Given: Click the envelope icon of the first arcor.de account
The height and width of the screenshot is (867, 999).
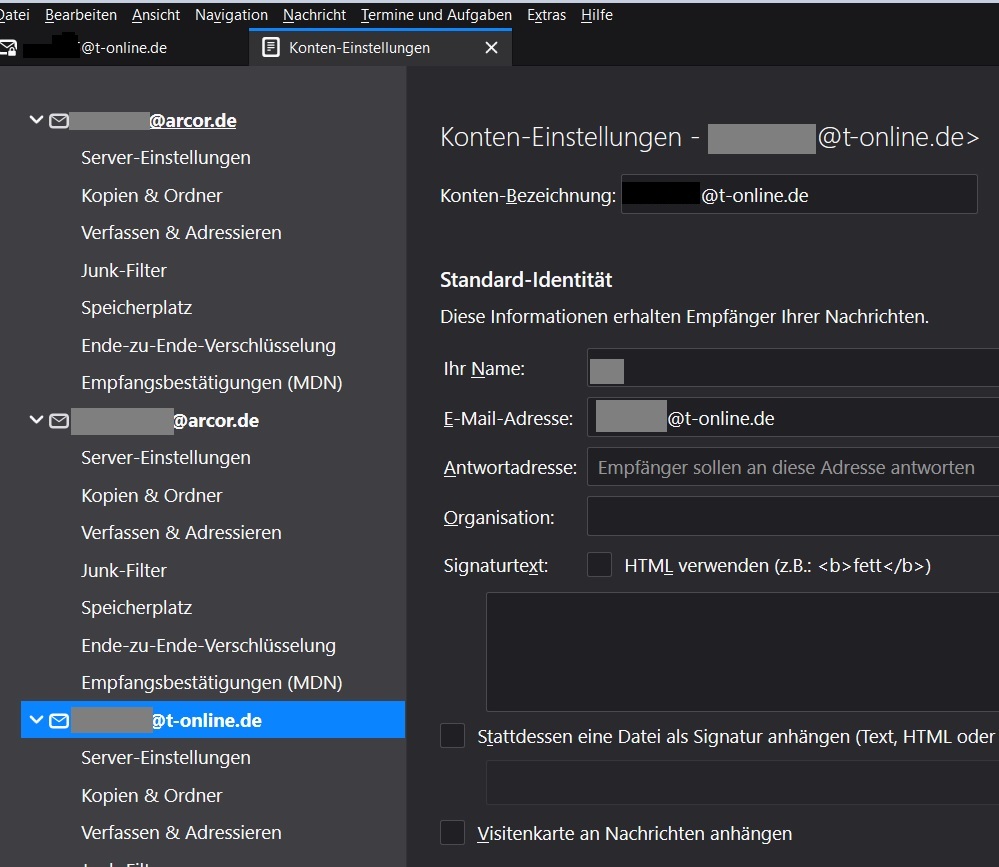Looking at the screenshot, I should (x=59, y=121).
